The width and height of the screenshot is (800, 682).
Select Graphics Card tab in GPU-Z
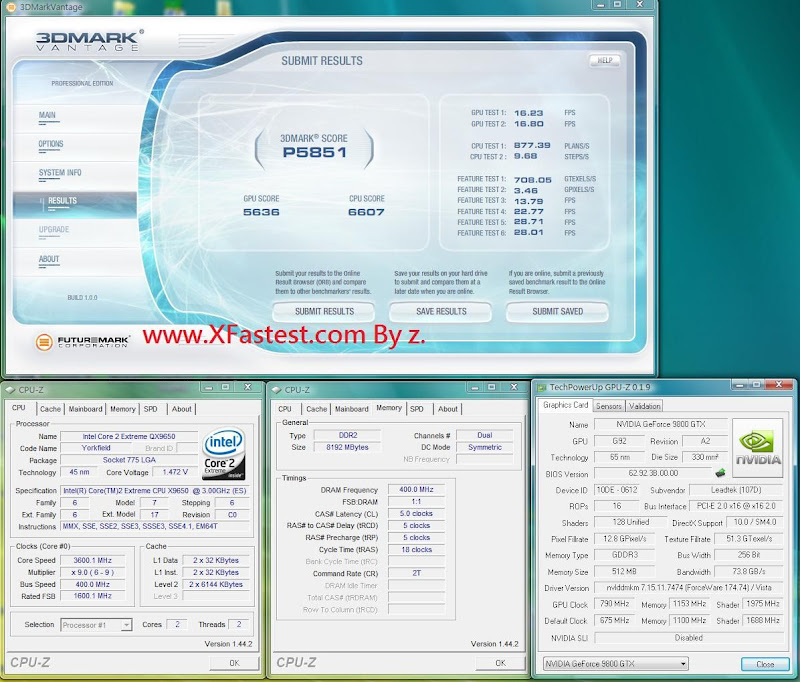tap(565, 405)
